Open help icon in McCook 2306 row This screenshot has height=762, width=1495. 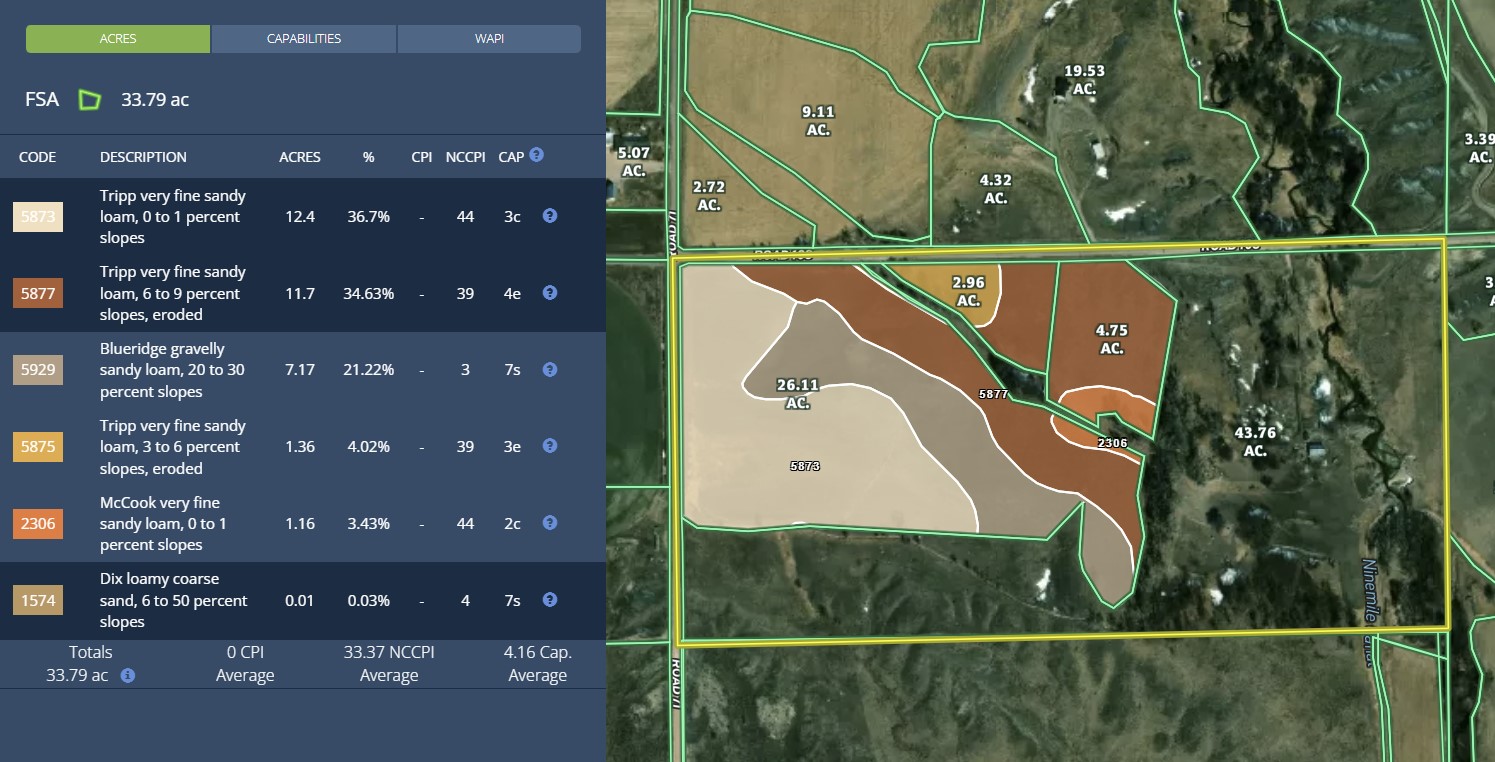pos(549,523)
